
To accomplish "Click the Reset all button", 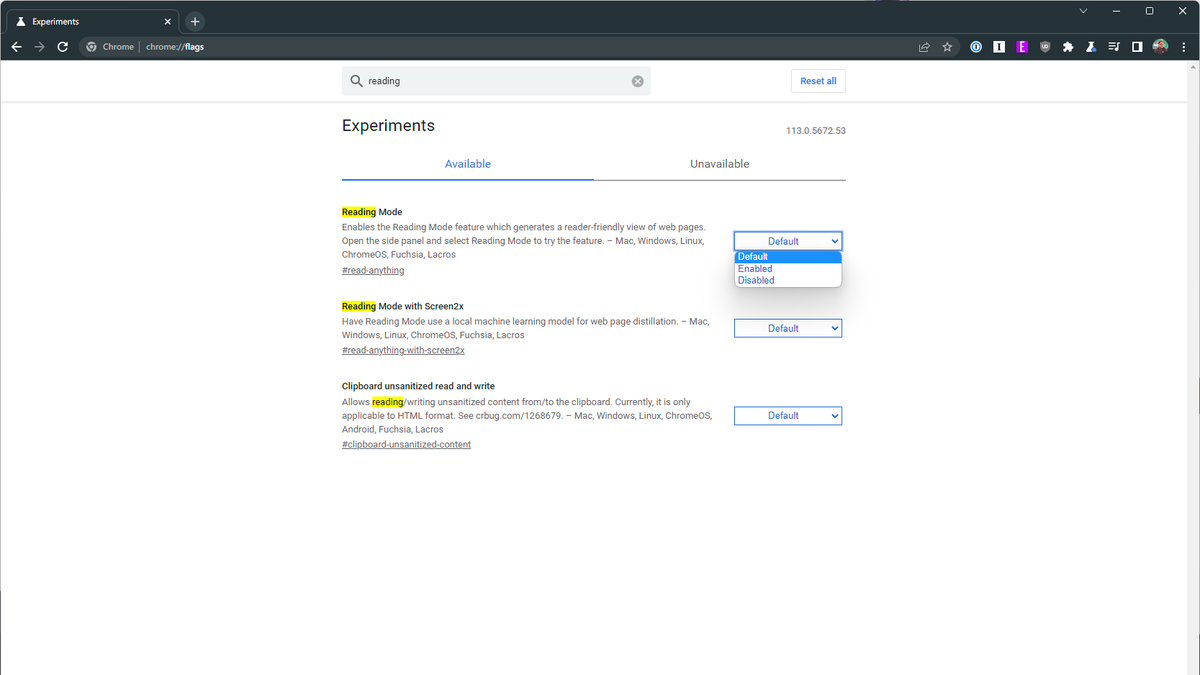I will pos(818,81).
